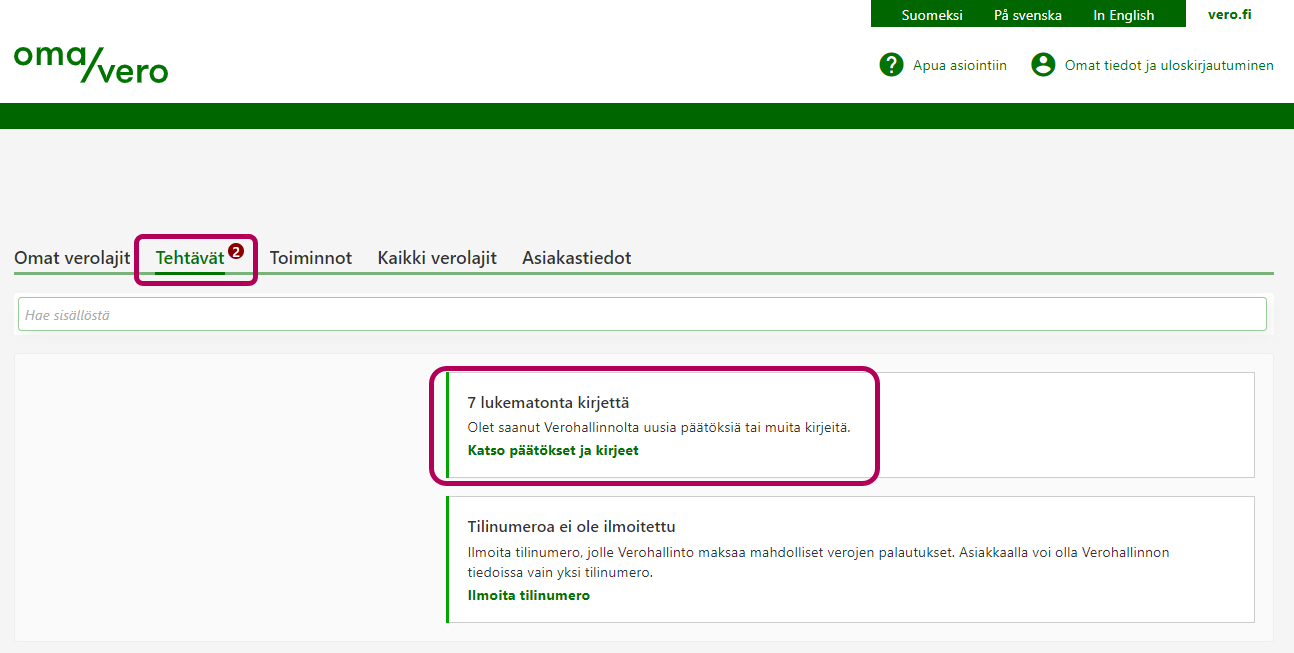Click Ilmoita tilinumero link

[530, 595]
